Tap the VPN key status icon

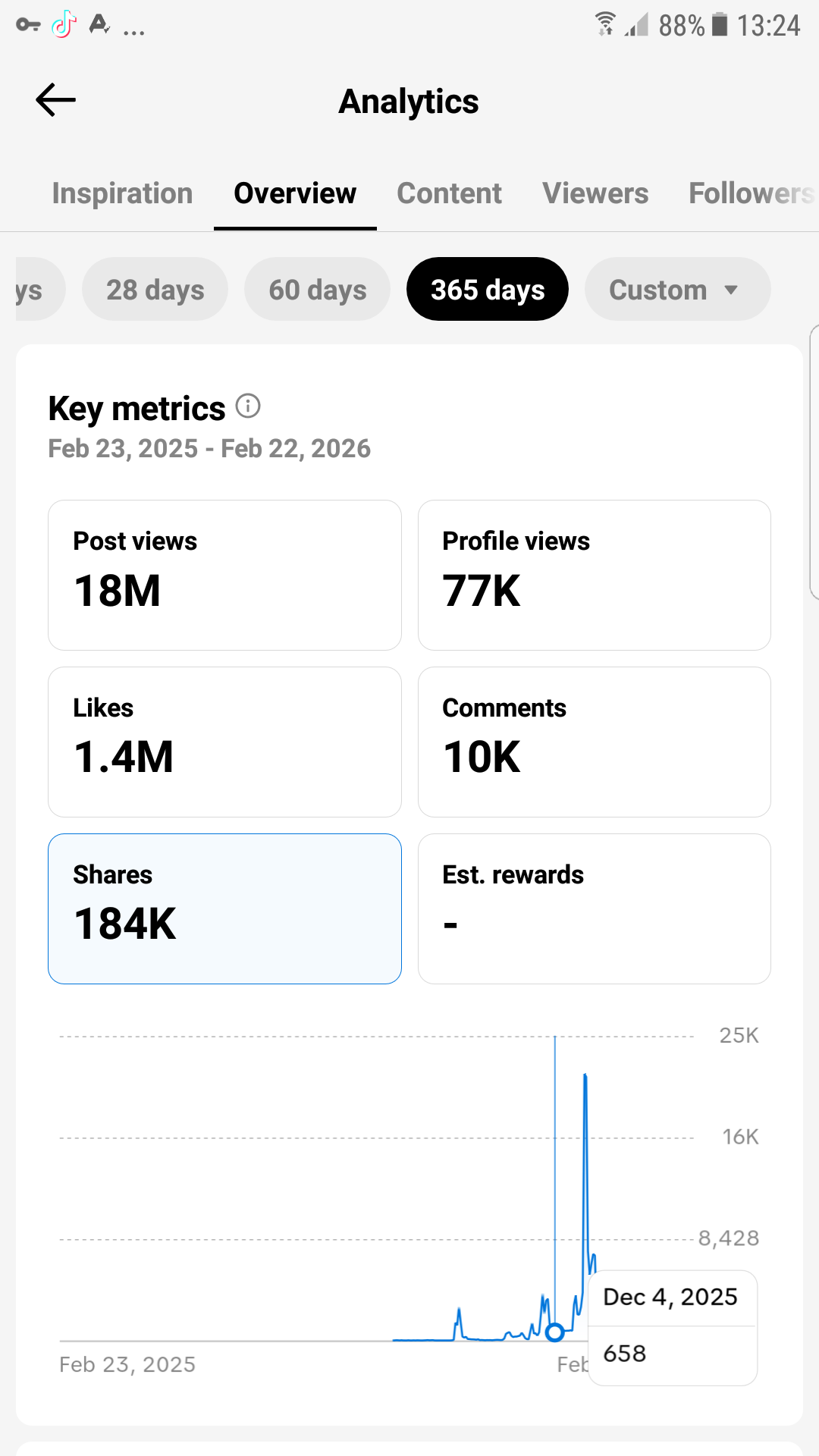28,25
